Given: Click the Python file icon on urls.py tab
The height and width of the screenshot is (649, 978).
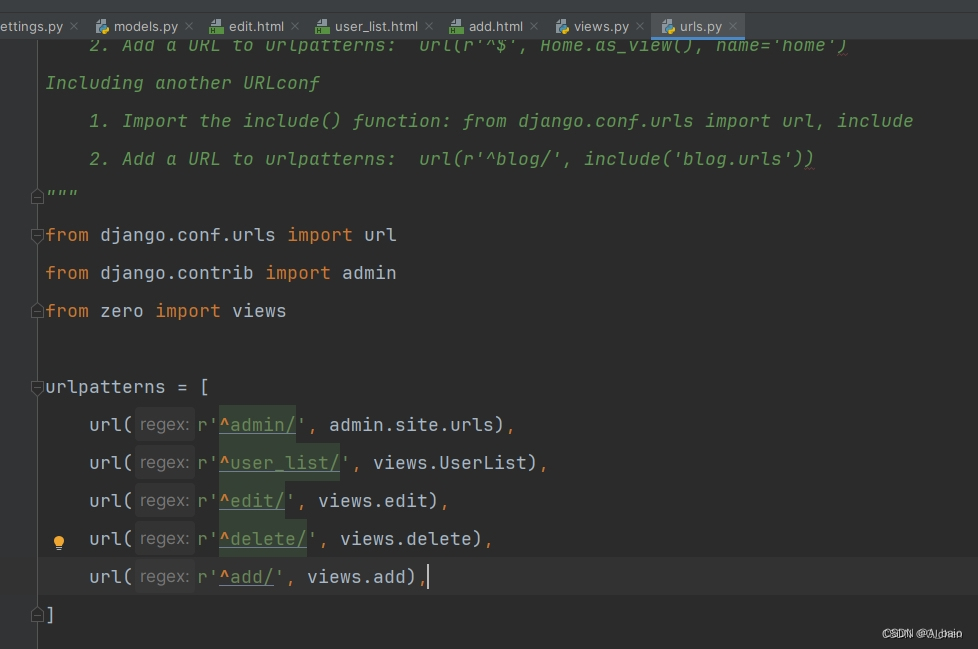Looking at the screenshot, I should click(668, 27).
